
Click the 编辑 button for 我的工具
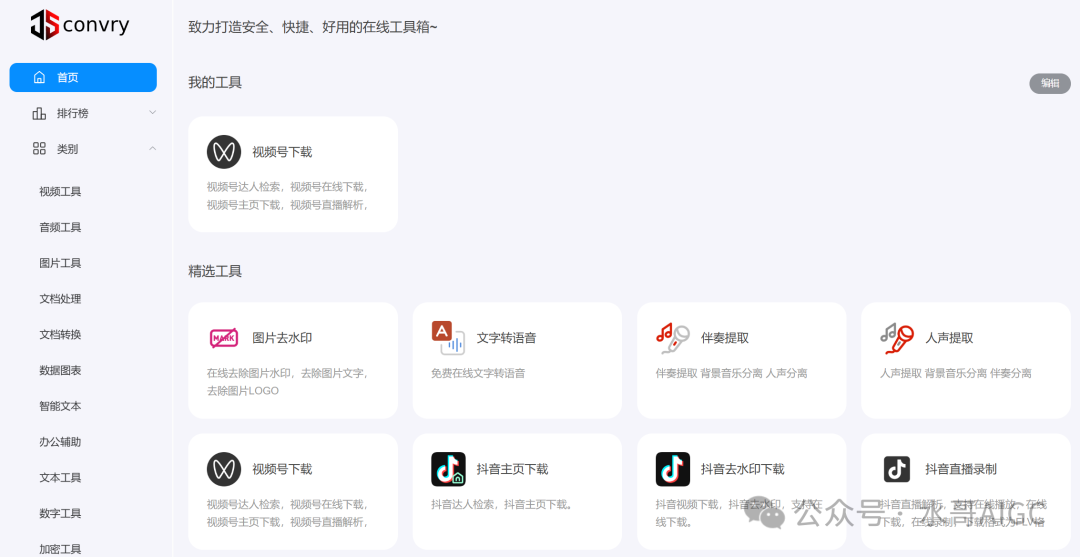1050,83
